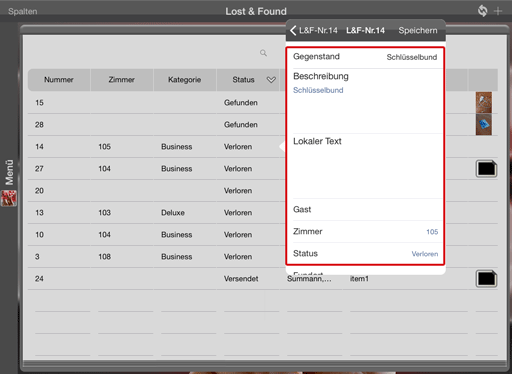Open the search magnifier icon
This screenshot has width=512, height=374.
[263, 53]
